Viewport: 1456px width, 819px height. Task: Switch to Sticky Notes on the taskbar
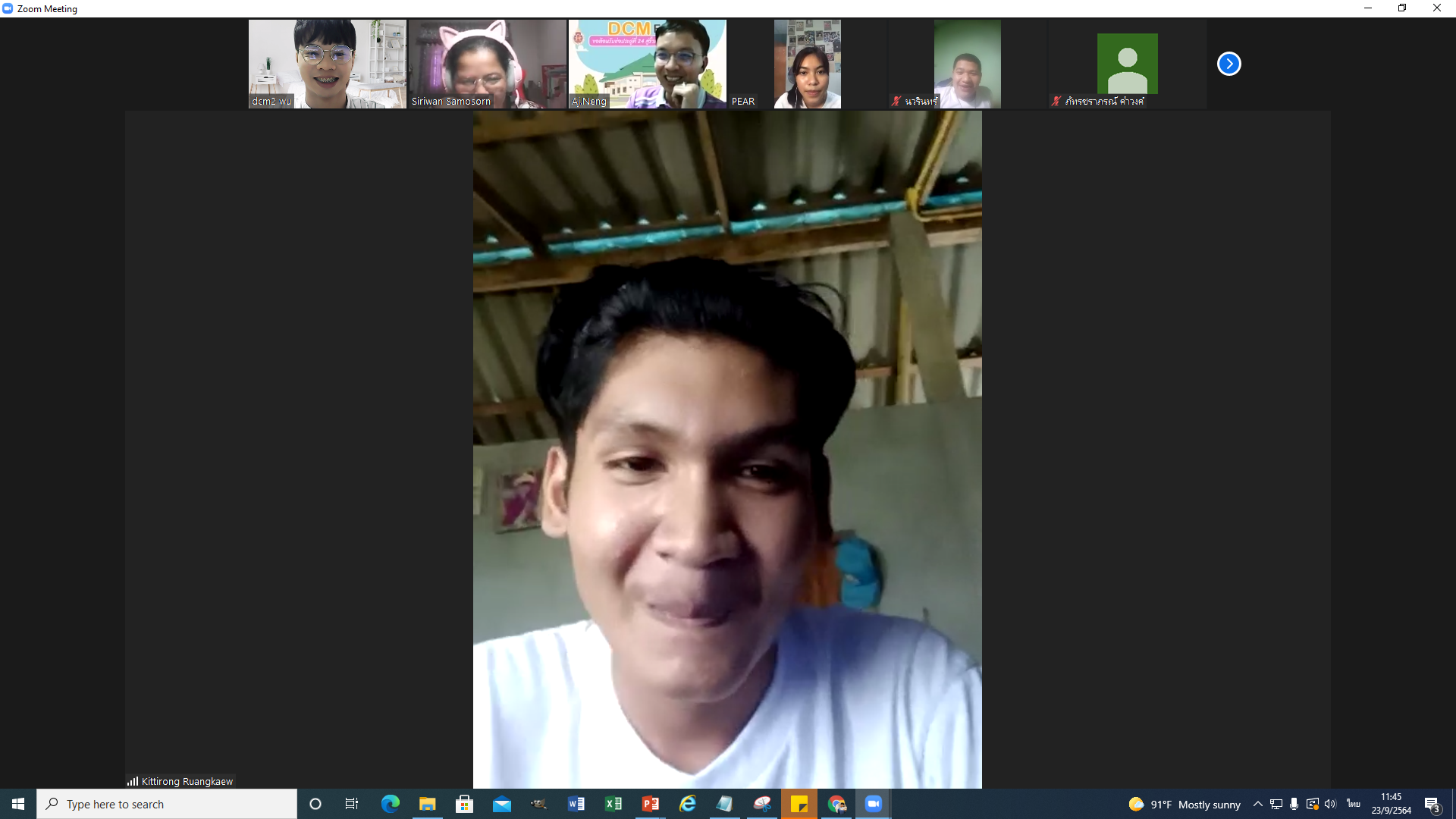coord(799,804)
